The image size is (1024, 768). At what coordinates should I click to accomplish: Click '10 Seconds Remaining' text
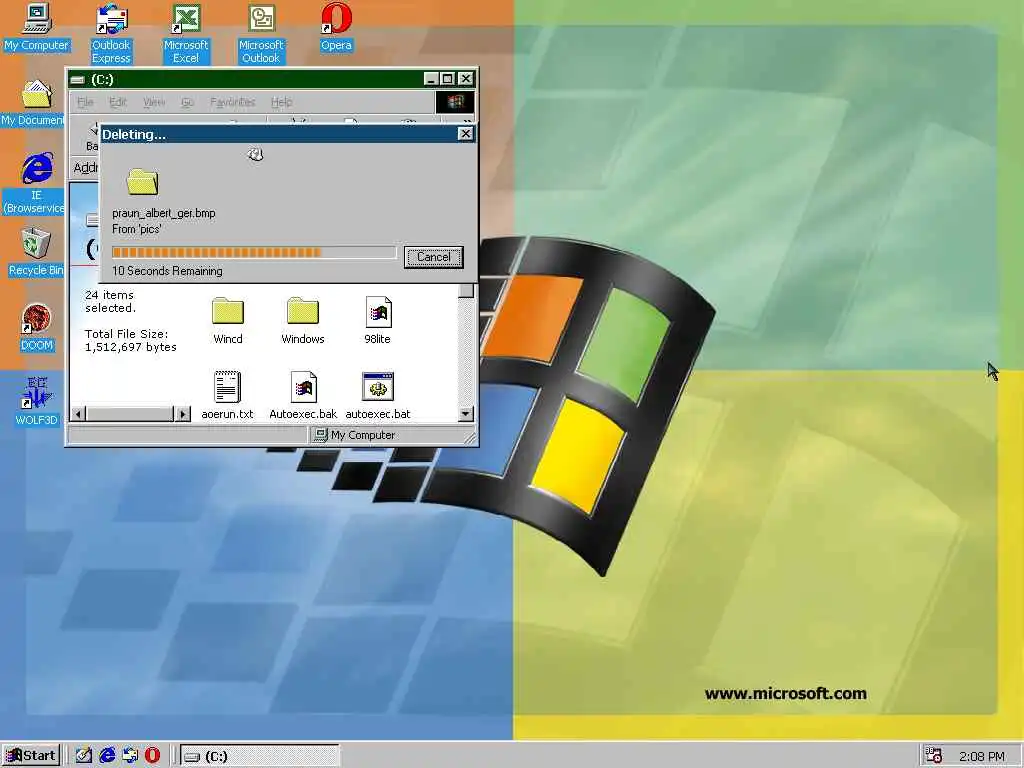coord(167,271)
